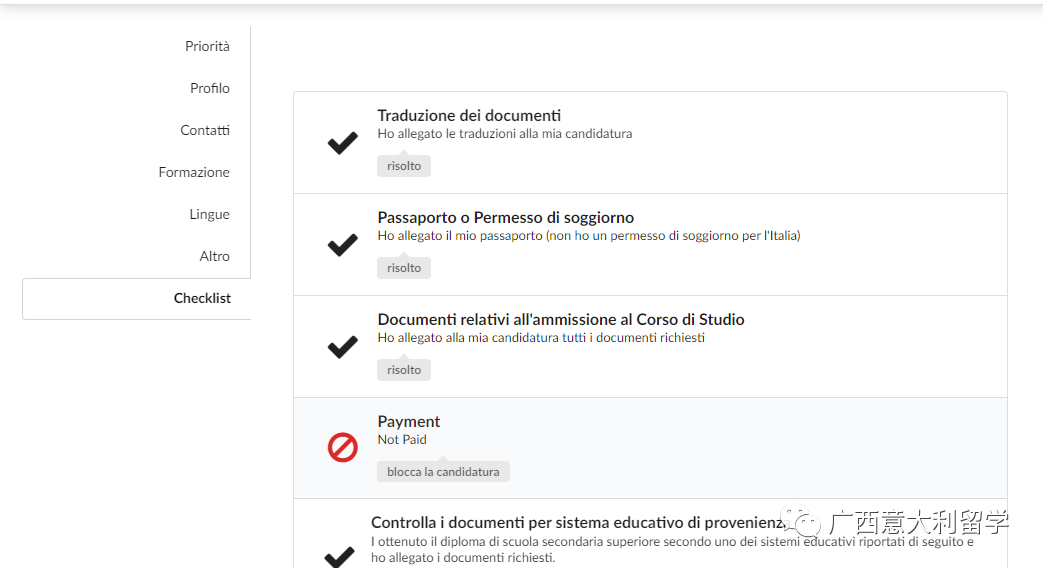Click the risolto tag under Traduzione dei documenti

click(x=404, y=166)
